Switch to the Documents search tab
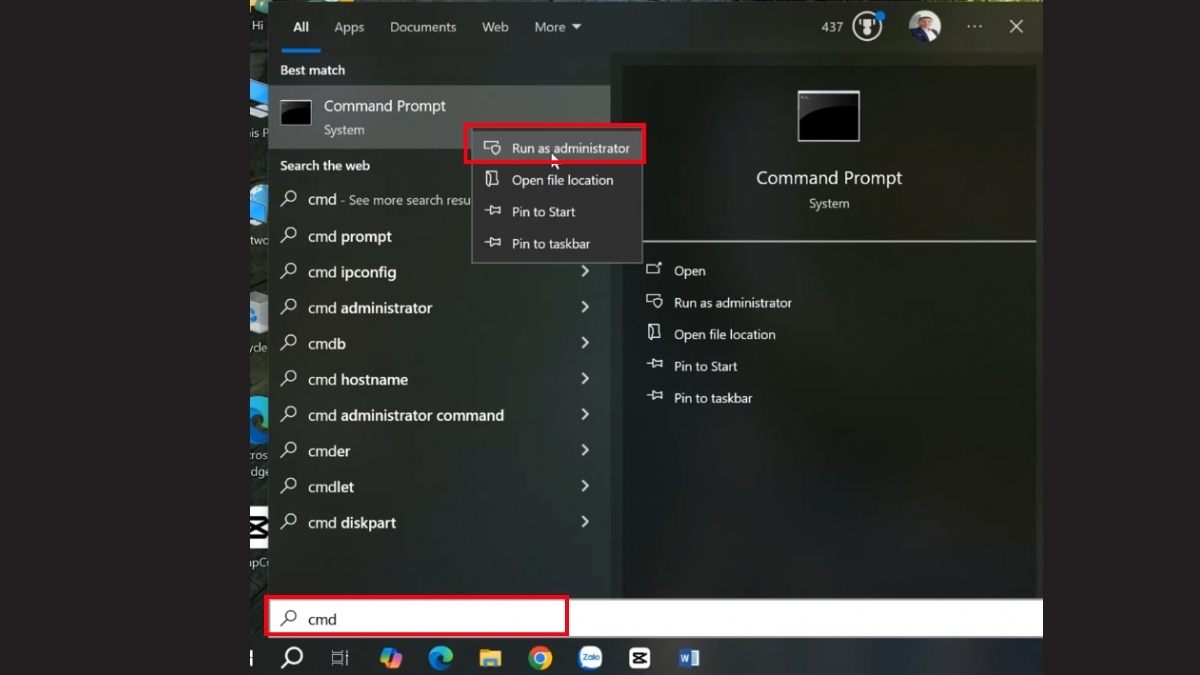 click(x=423, y=27)
